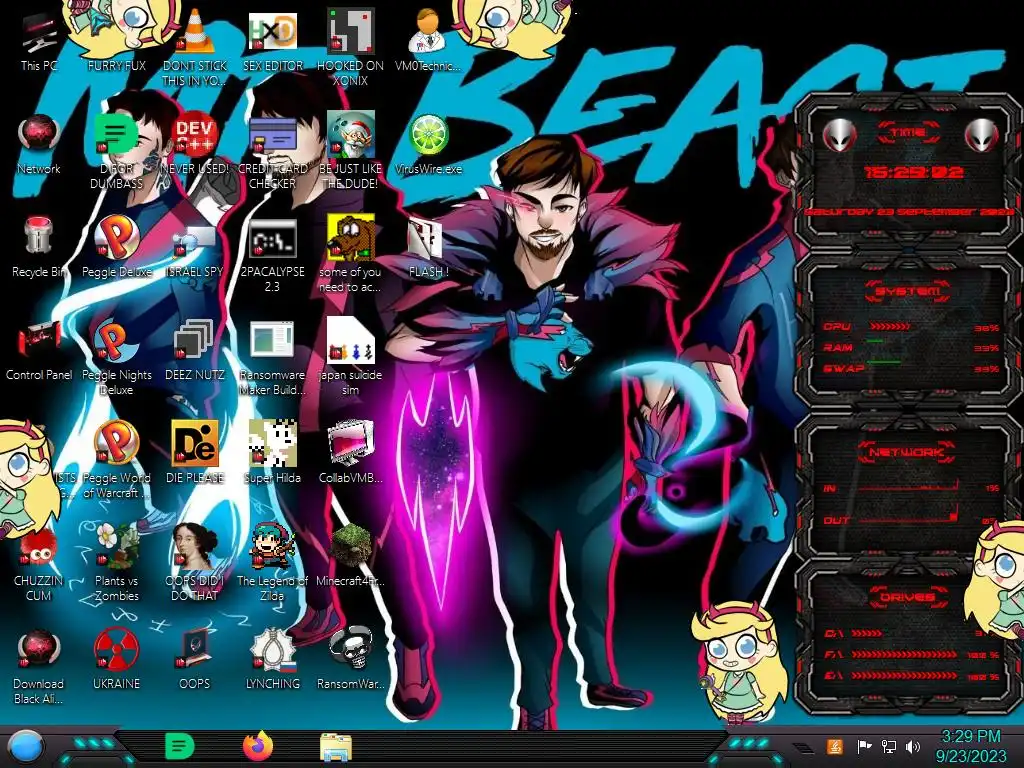Image resolution: width=1024 pixels, height=768 pixels.
Task: Click the orange Java tray icon
Action: [x=834, y=746]
